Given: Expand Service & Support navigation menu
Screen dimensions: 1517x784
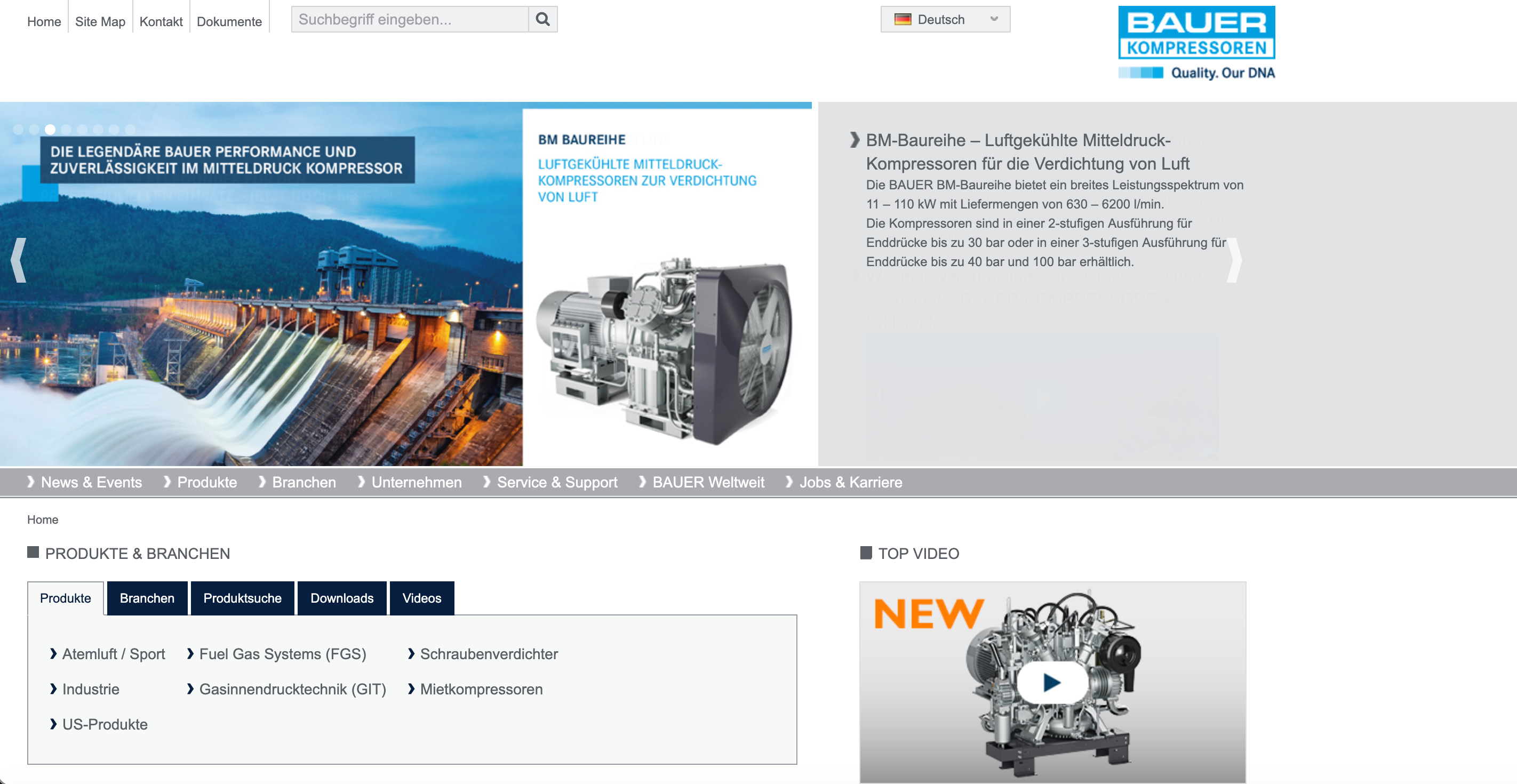Looking at the screenshot, I should tap(556, 482).
